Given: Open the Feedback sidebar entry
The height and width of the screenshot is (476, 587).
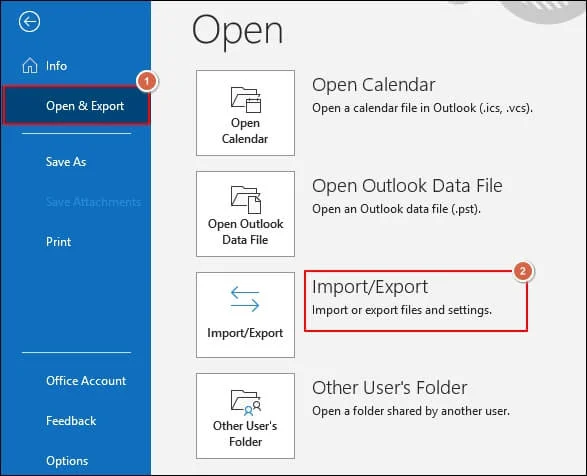Looking at the screenshot, I should [71, 421].
